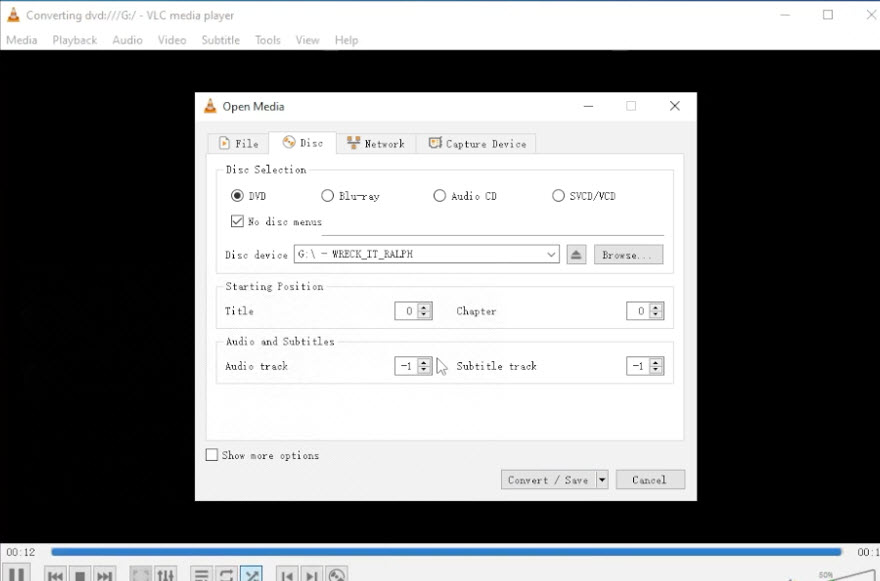Click the next chapter icon

[312, 575]
